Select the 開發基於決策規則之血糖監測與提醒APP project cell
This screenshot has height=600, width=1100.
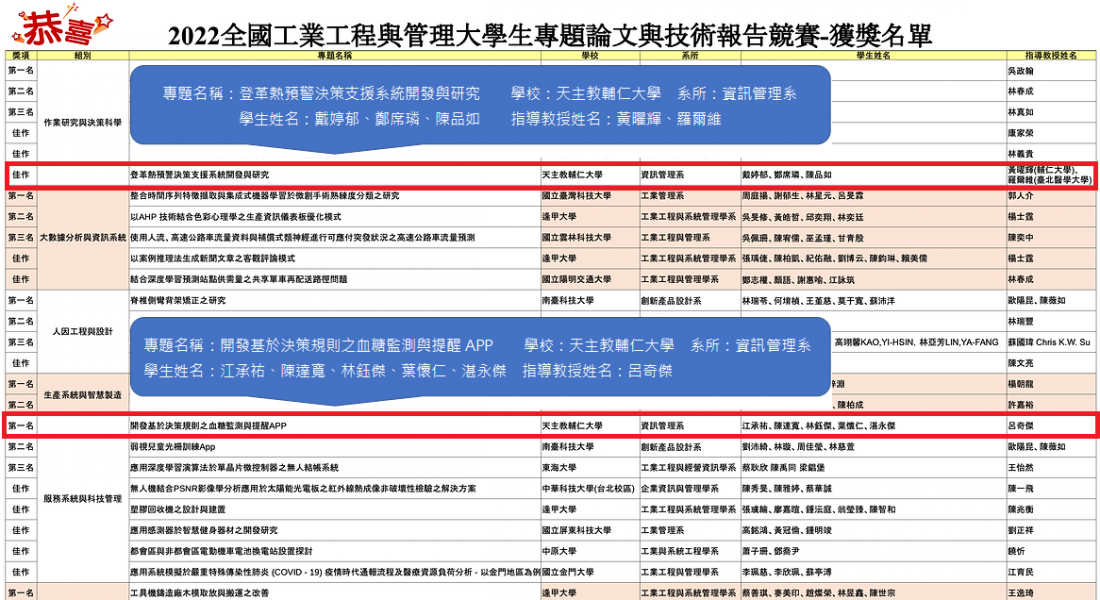point(209,426)
